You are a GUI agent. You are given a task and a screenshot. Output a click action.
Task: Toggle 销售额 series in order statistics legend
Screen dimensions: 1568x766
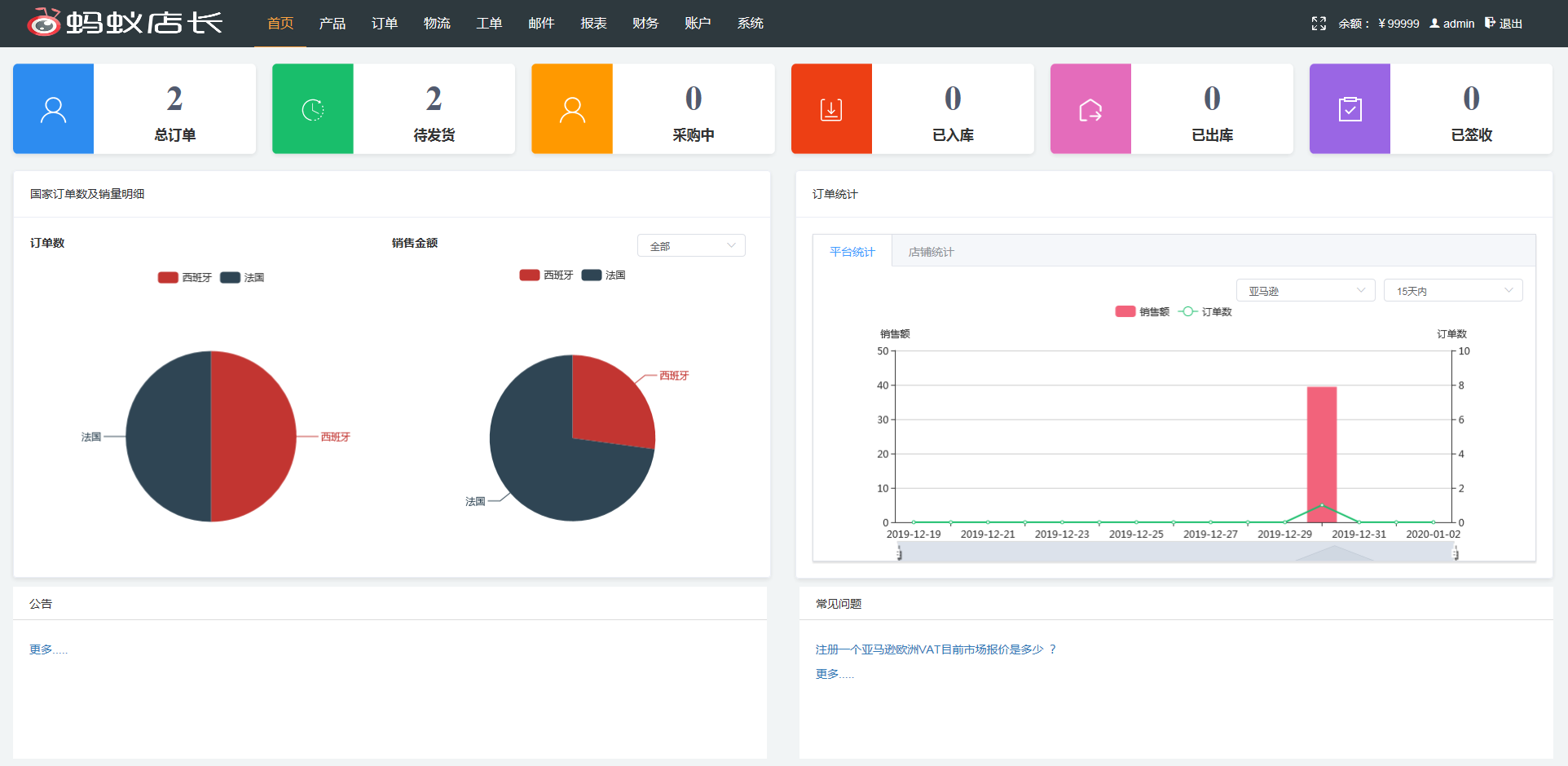(x=1142, y=311)
